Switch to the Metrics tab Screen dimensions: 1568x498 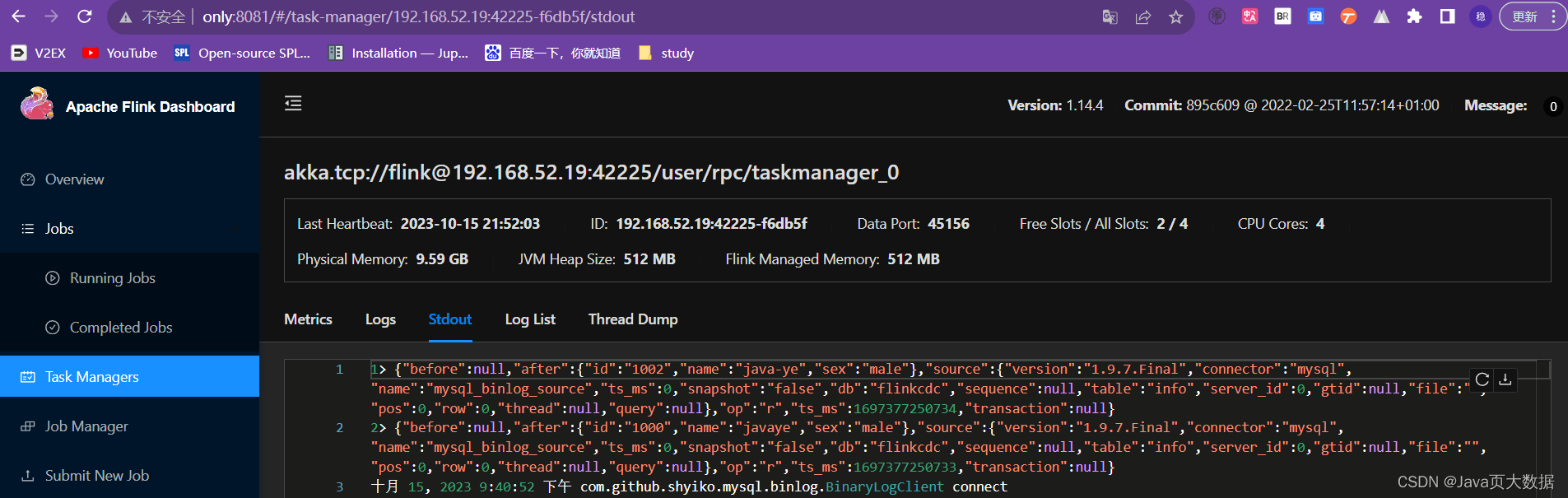pyautogui.click(x=308, y=319)
